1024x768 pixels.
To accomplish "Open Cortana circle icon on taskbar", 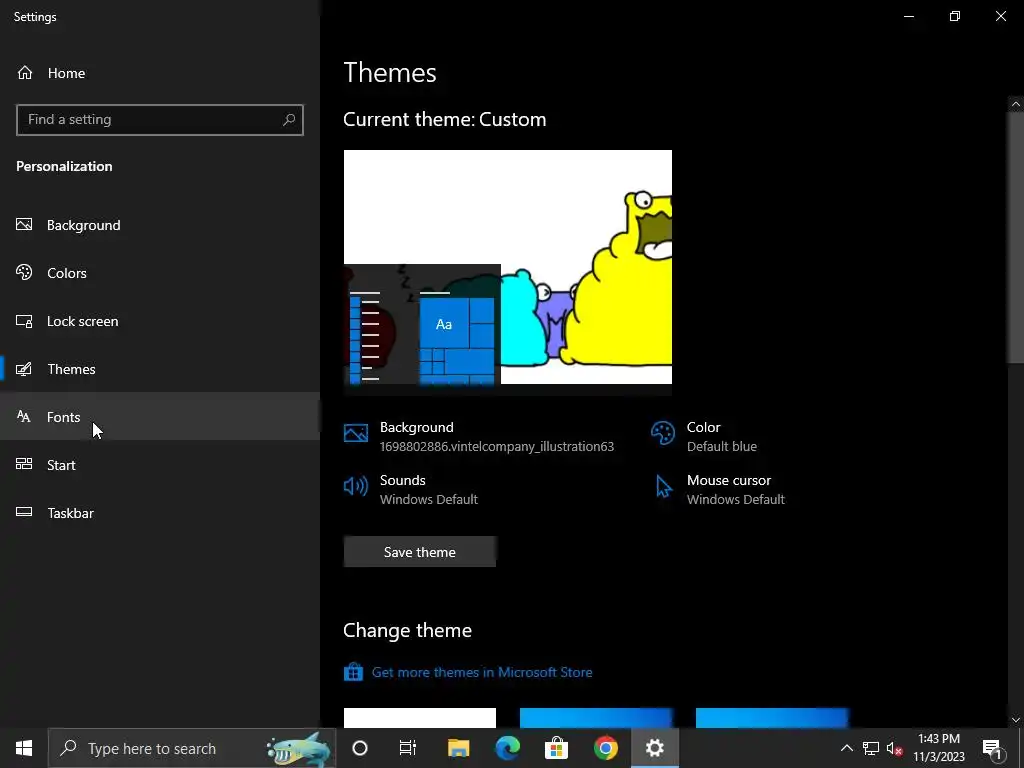I will 360,748.
